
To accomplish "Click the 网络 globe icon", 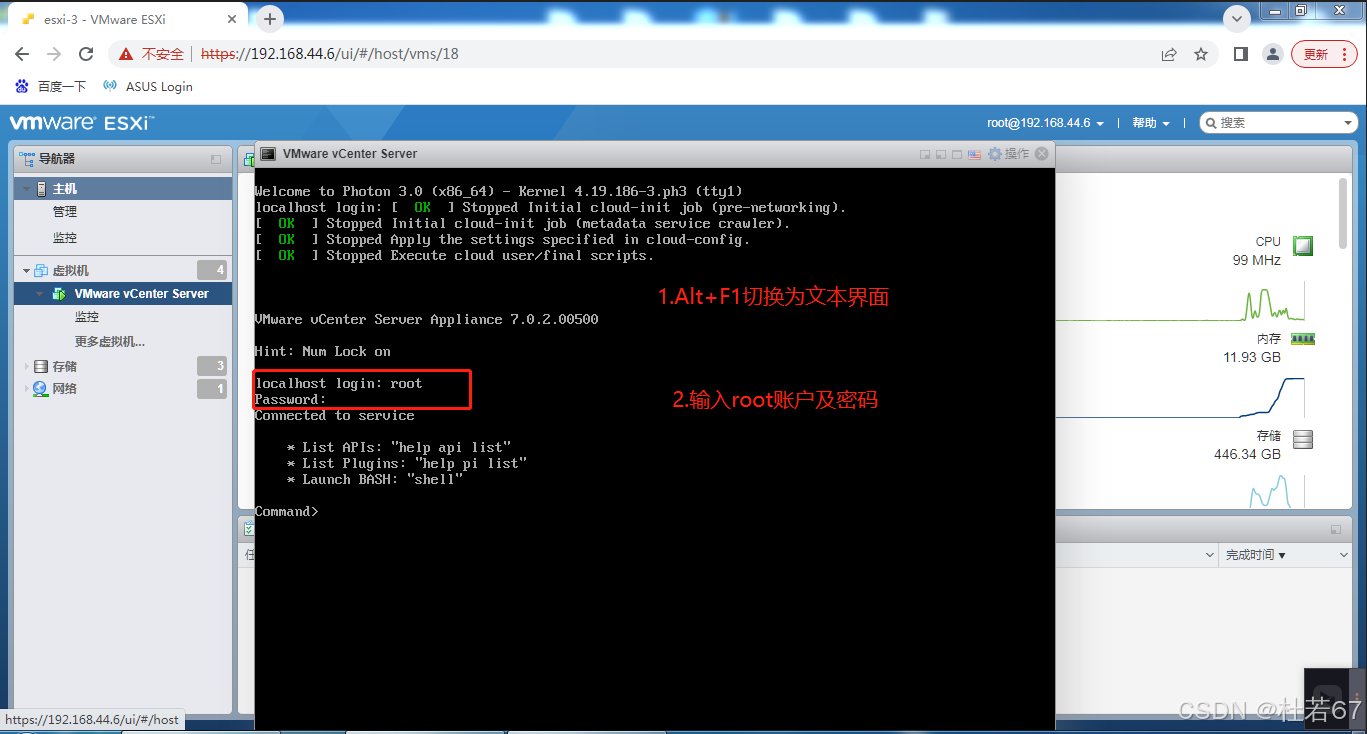I will 40,389.
